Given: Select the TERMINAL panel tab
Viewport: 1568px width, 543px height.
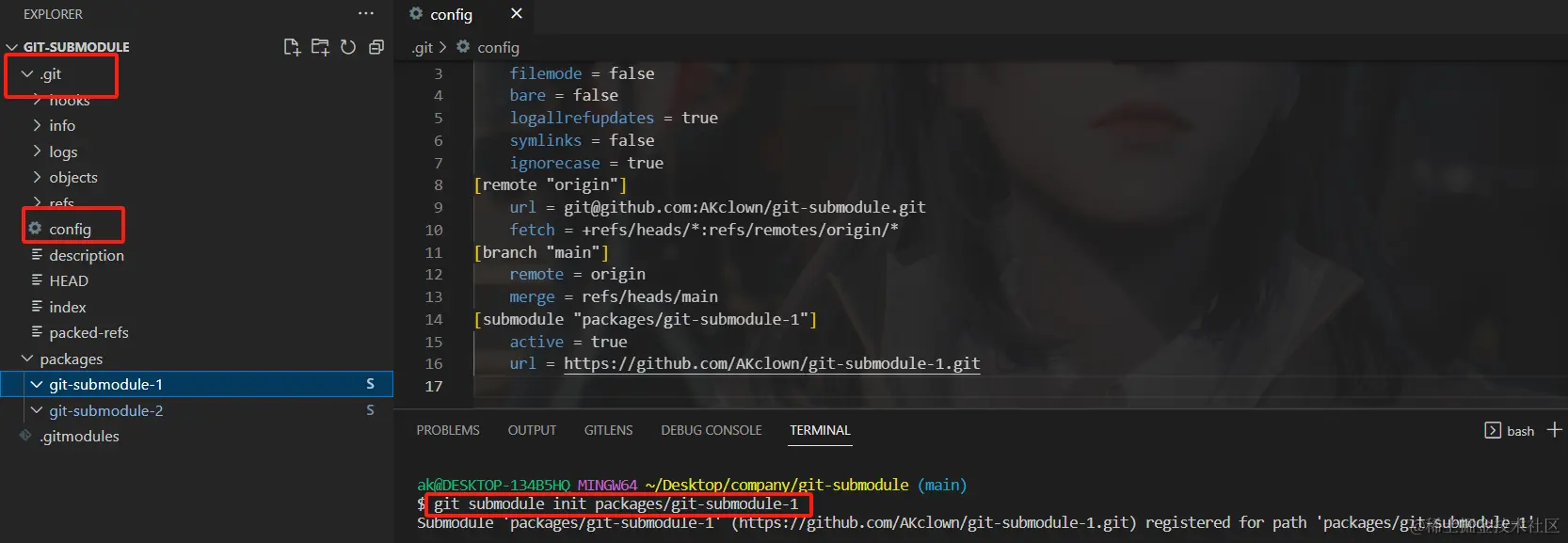Looking at the screenshot, I should click(820, 430).
